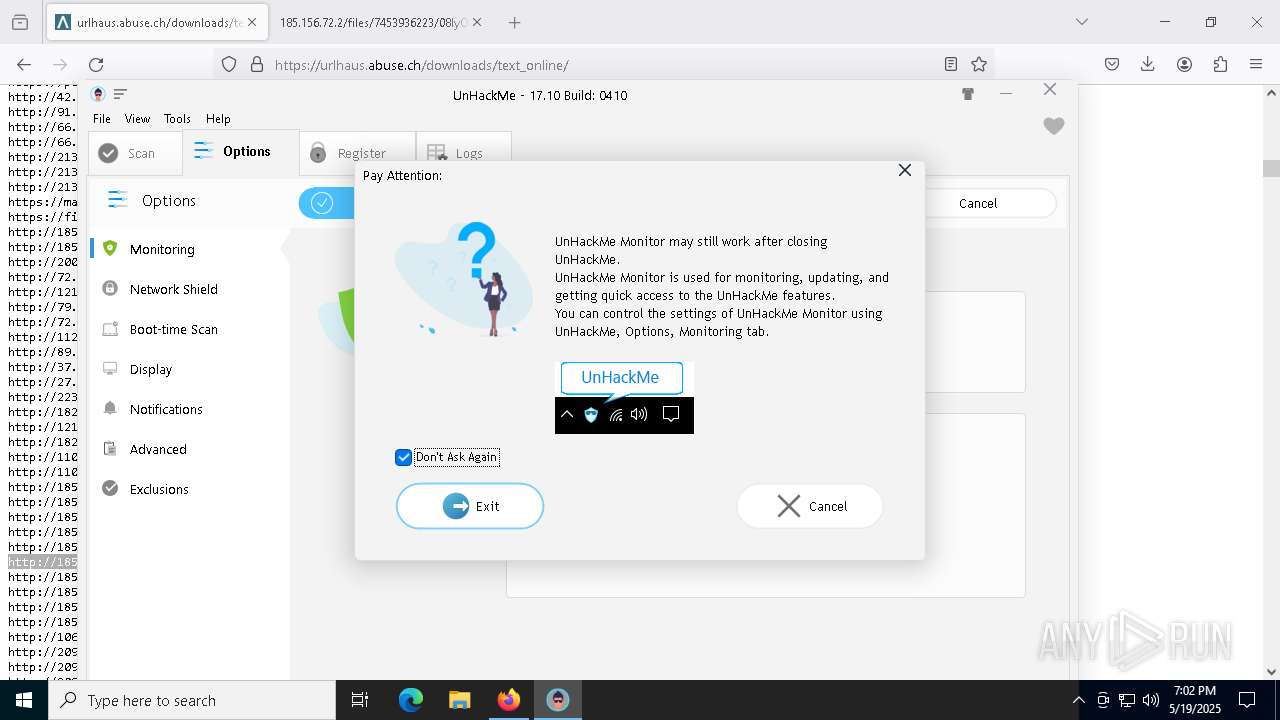This screenshot has height=720, width=1280.
Task: Click the Pocket save icon in Firefox
Action: coord(1112,64)
